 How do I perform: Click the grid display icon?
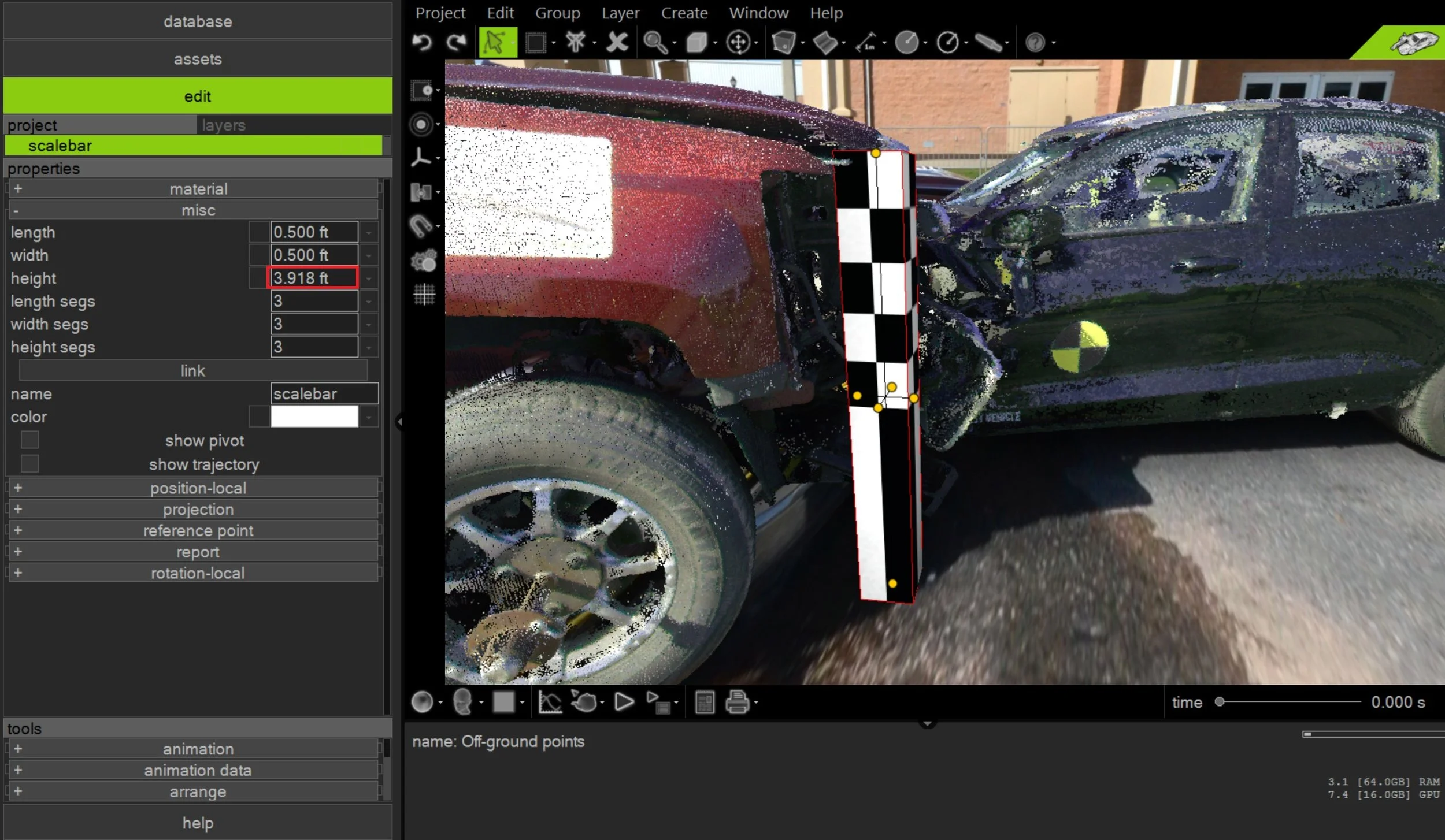click(424, 295)
